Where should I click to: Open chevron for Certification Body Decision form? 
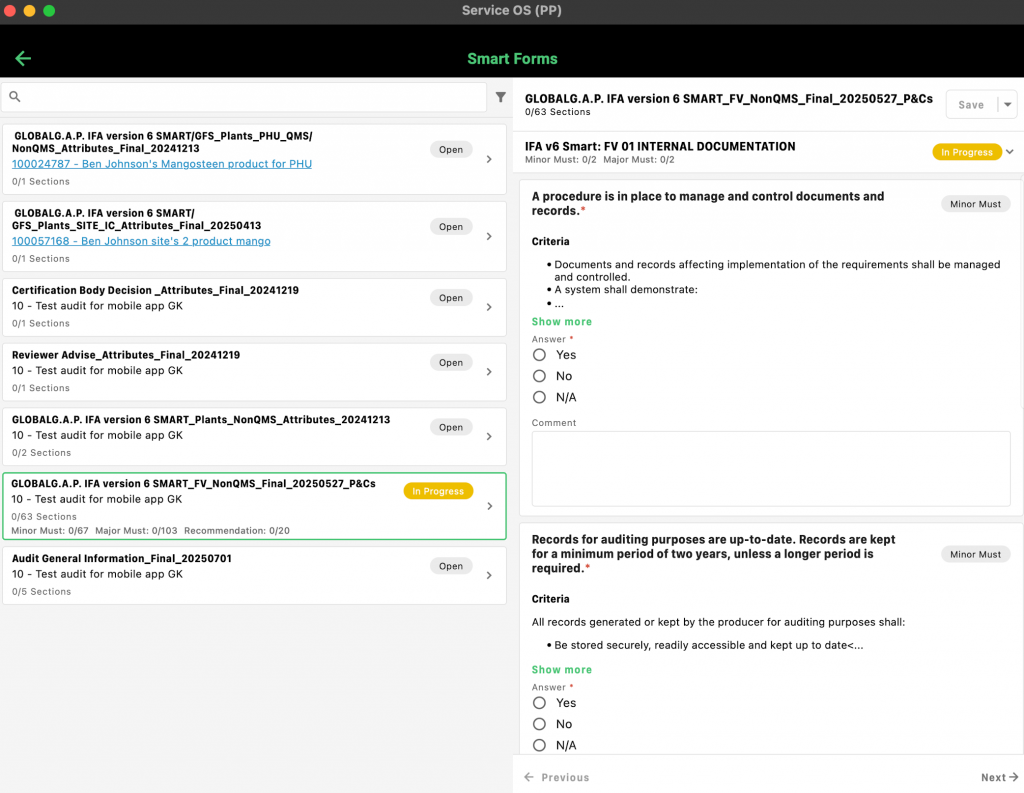(x=489, y=307)
